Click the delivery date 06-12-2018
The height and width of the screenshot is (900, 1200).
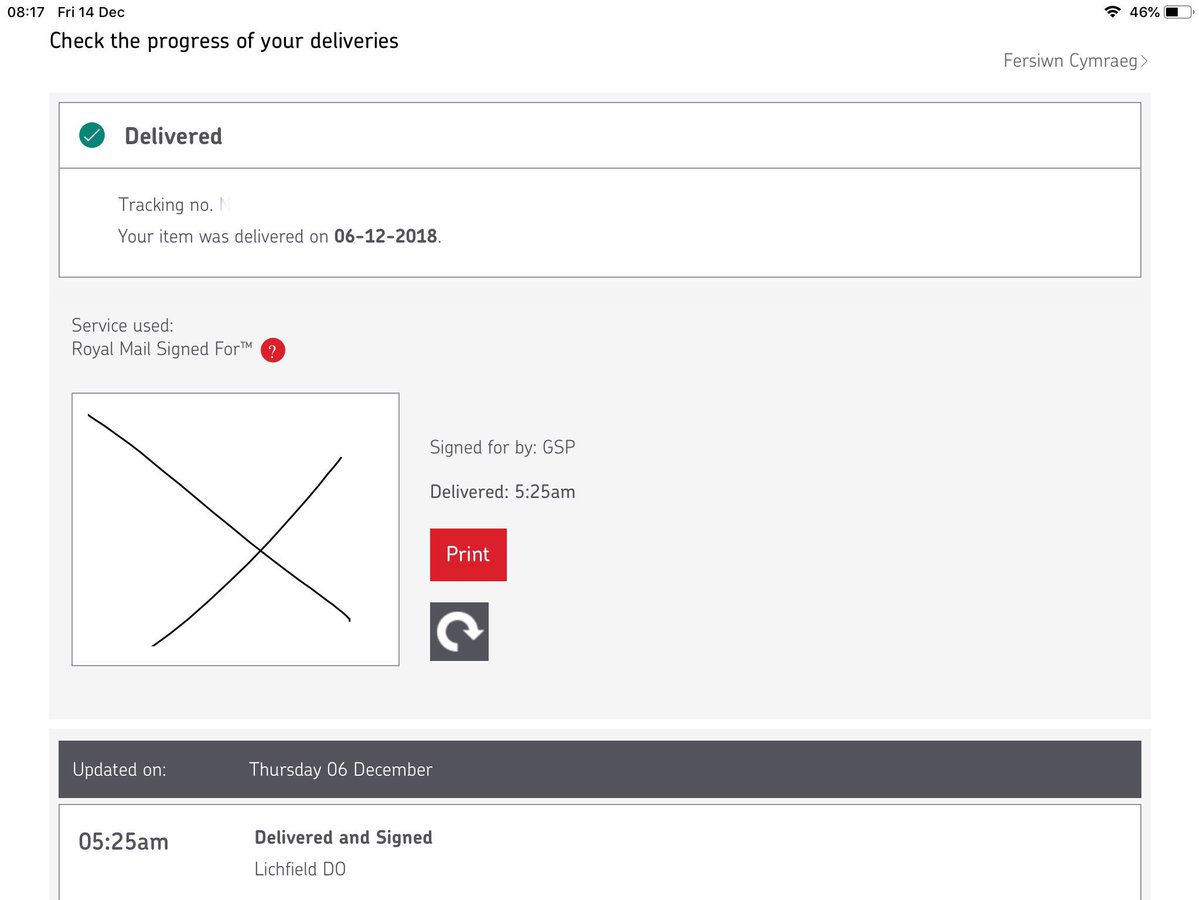point(385,236)
